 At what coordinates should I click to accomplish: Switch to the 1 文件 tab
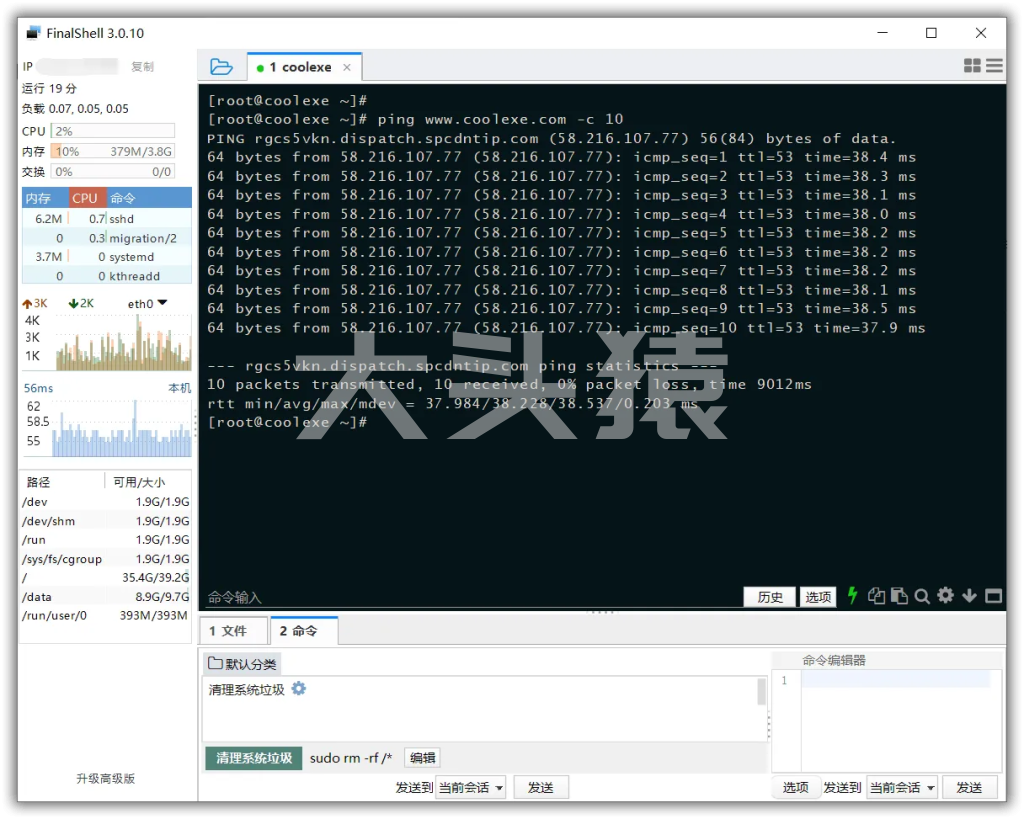[x=234, y=631]
